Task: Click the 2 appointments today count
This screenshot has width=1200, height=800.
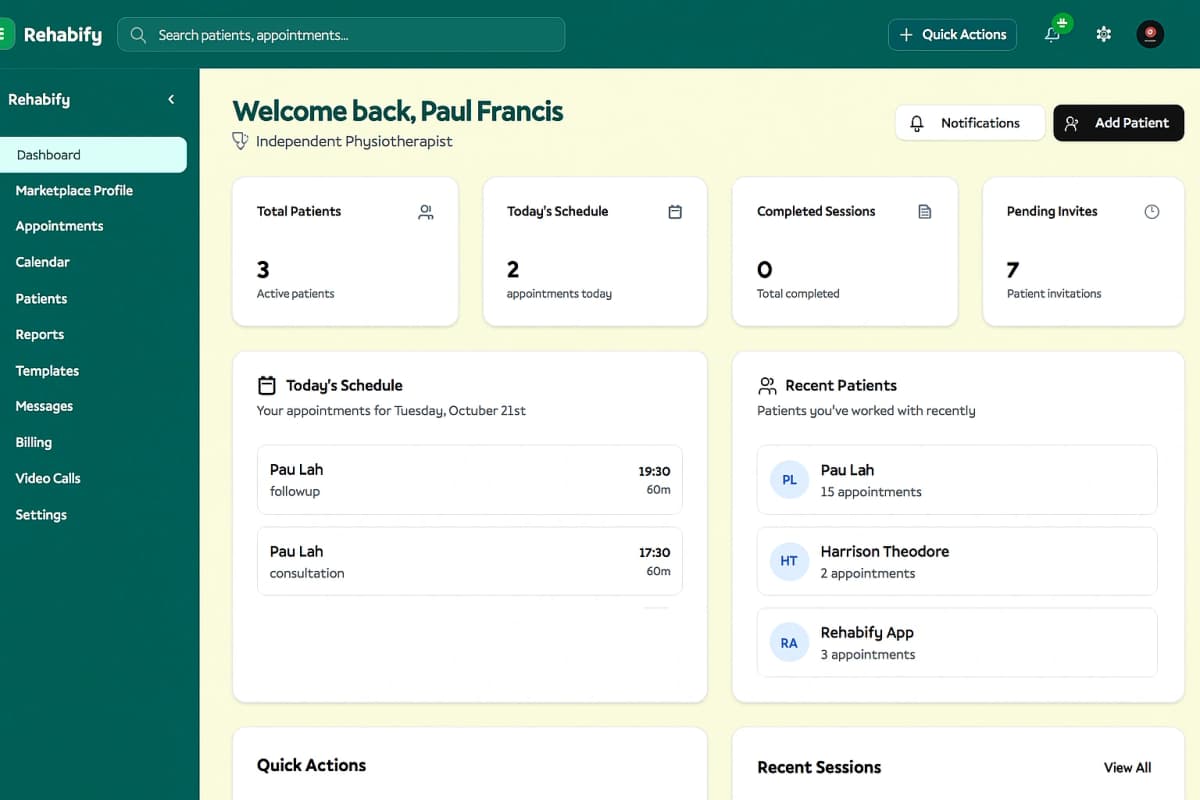Action: 513,270
